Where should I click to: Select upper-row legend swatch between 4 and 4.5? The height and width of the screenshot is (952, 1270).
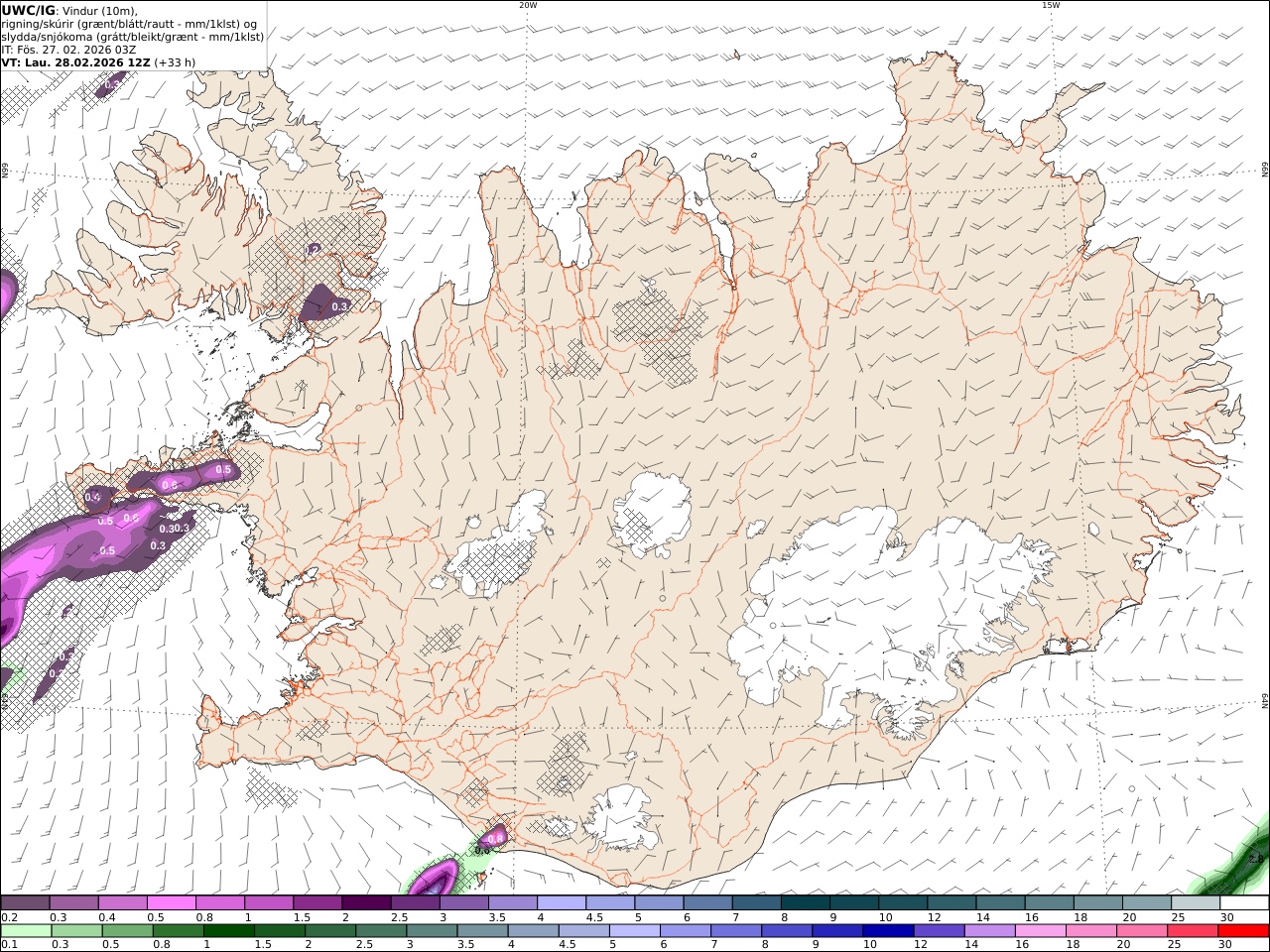pyautogui.click(x=562, y=902)
